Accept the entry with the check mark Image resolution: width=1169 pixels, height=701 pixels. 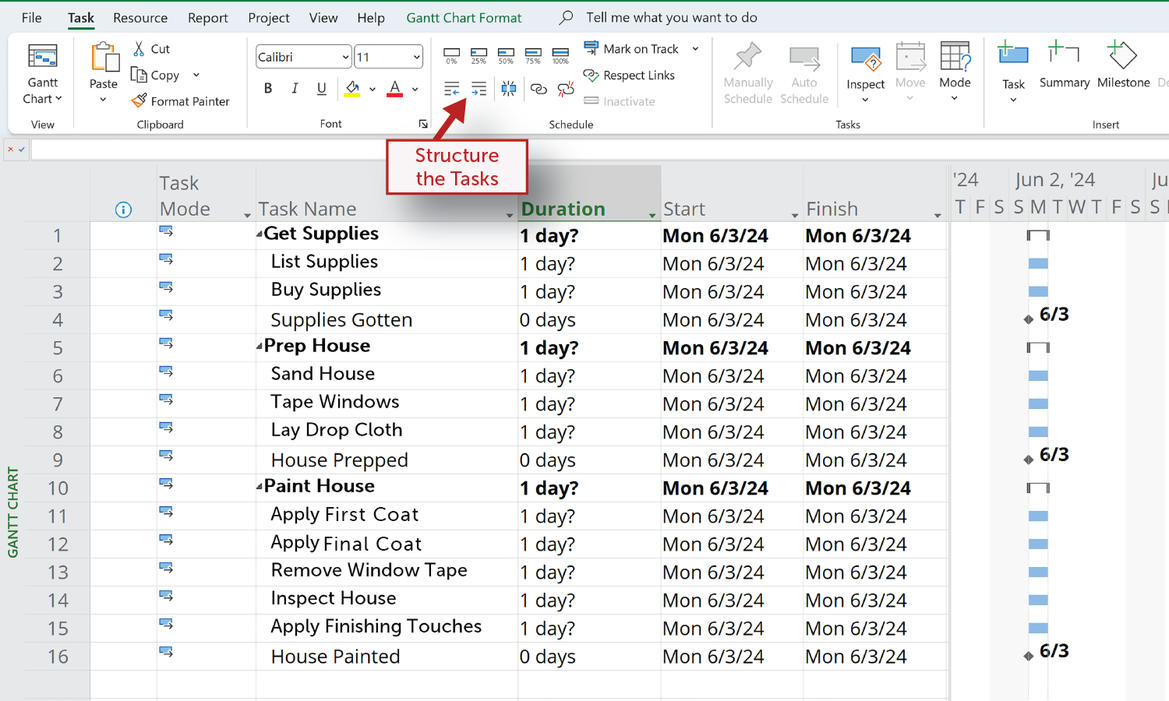coord(22,149)
